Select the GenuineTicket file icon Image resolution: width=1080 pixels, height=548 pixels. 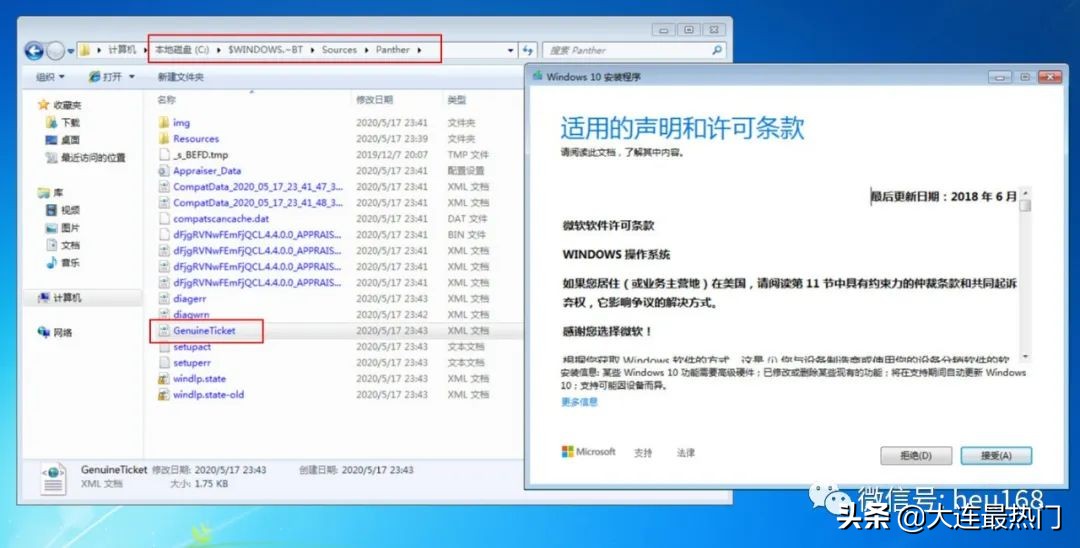(x=164, y=330)
